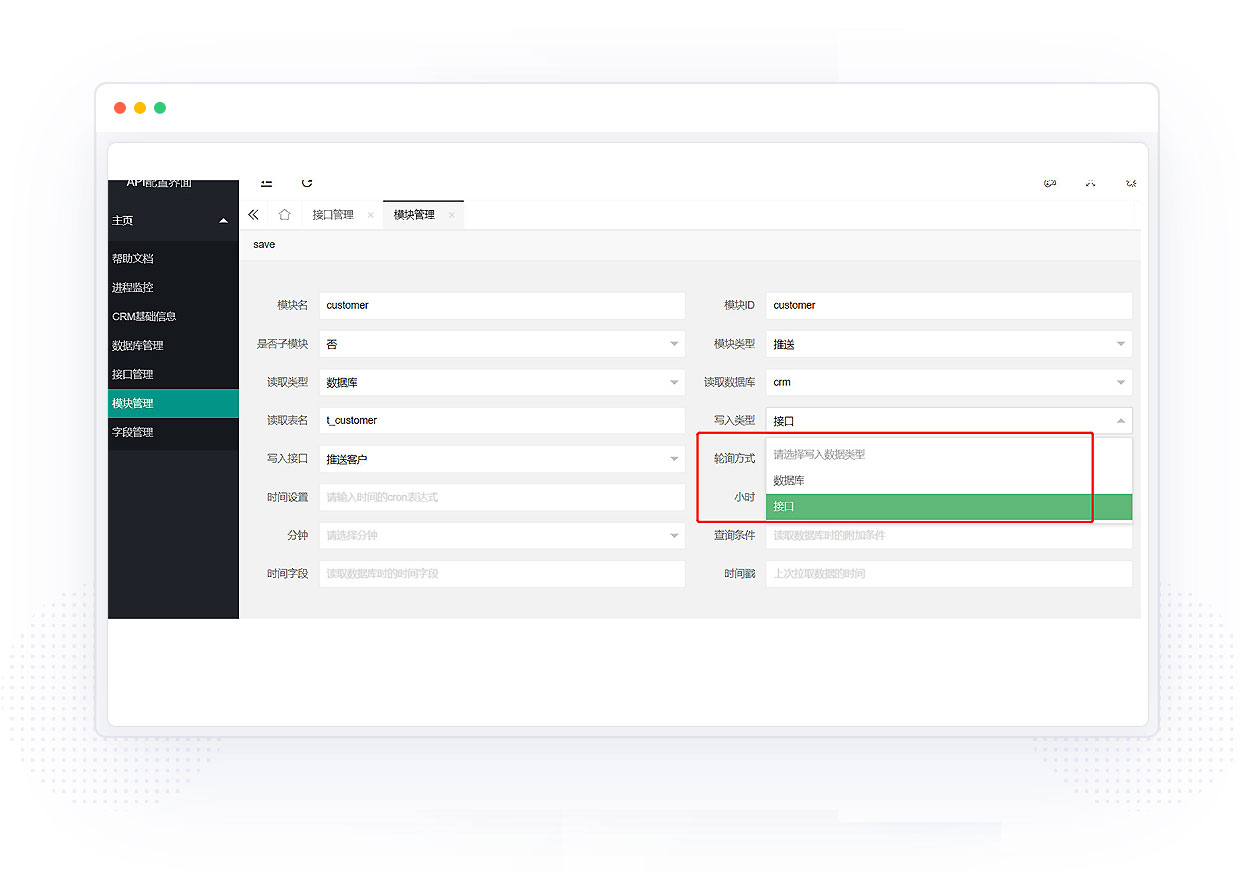Click the refresh icon in top toolbar
Image resolution: width=1240 pixels, height=880 pixels.
tap(307, 183)
